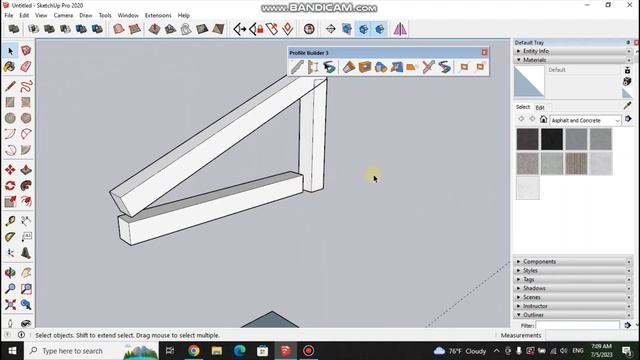Select the Freehand squiggle tool
The height and width of the screenshot is (360, 640).
tap(26, 86)
